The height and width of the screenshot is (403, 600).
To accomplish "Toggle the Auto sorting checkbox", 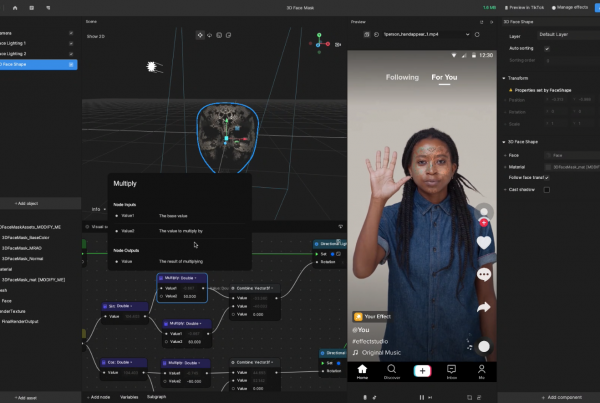I will pos(547,49).
